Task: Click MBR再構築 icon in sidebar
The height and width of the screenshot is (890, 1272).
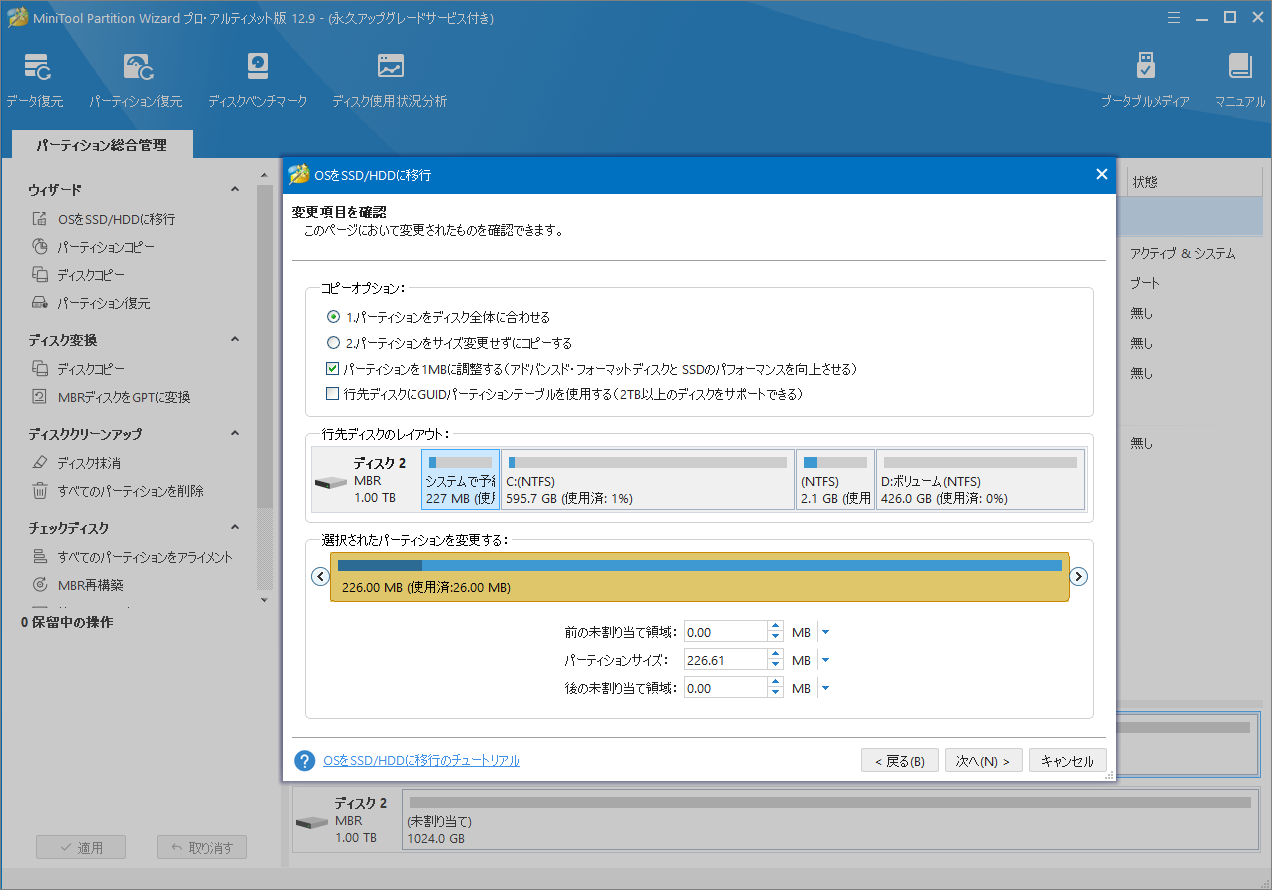Action: (40, 585)
